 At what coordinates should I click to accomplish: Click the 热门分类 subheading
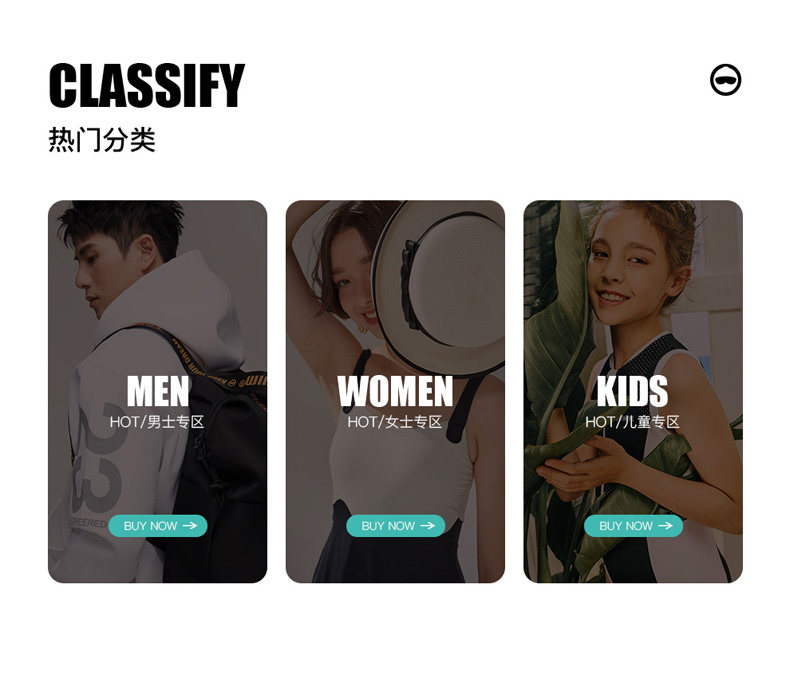tap(102, 140)
